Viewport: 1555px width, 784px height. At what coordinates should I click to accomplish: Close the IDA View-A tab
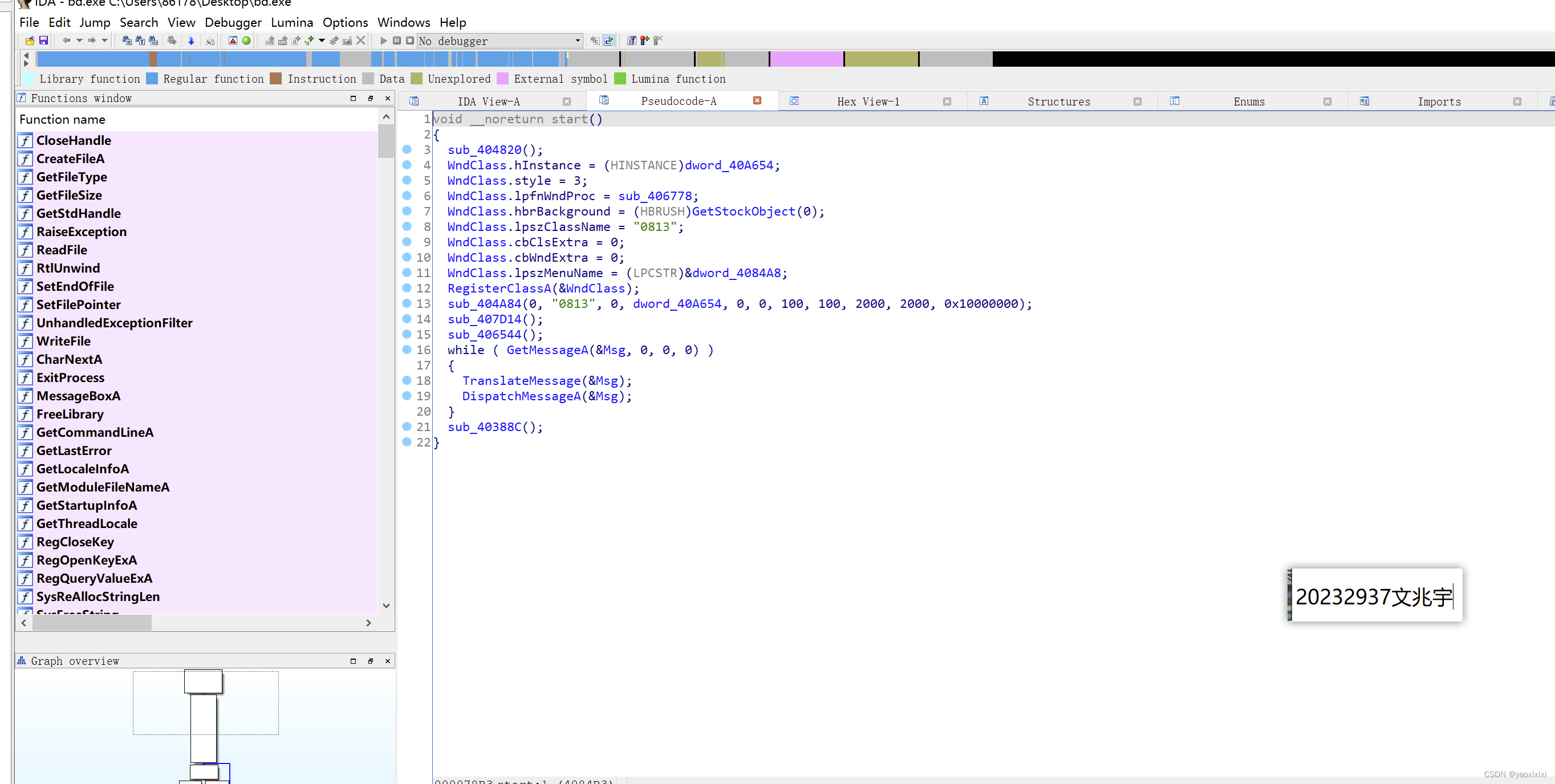click(566, 101)
